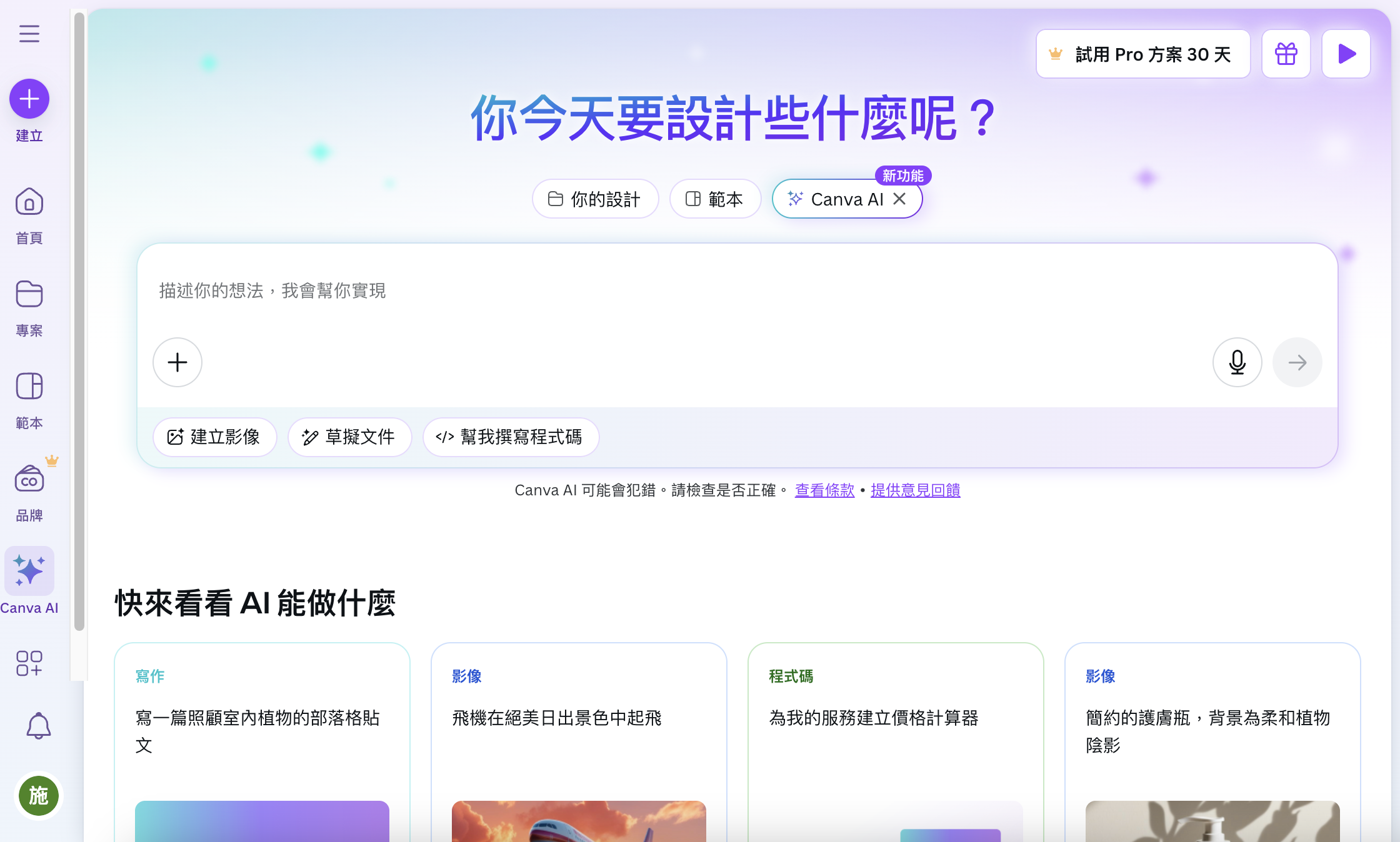Open 範本 from the sidebar

[x=29, y=387]
